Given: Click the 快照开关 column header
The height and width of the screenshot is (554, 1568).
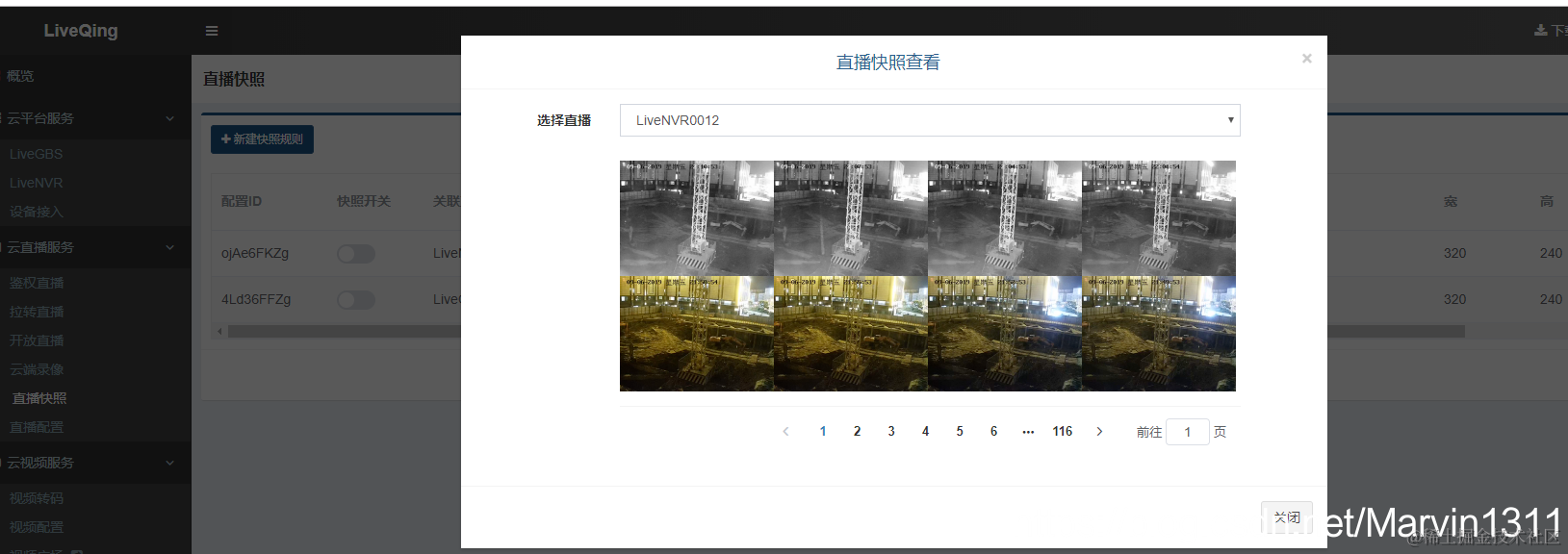Looking at the screenshot, I should click(364, 201).
